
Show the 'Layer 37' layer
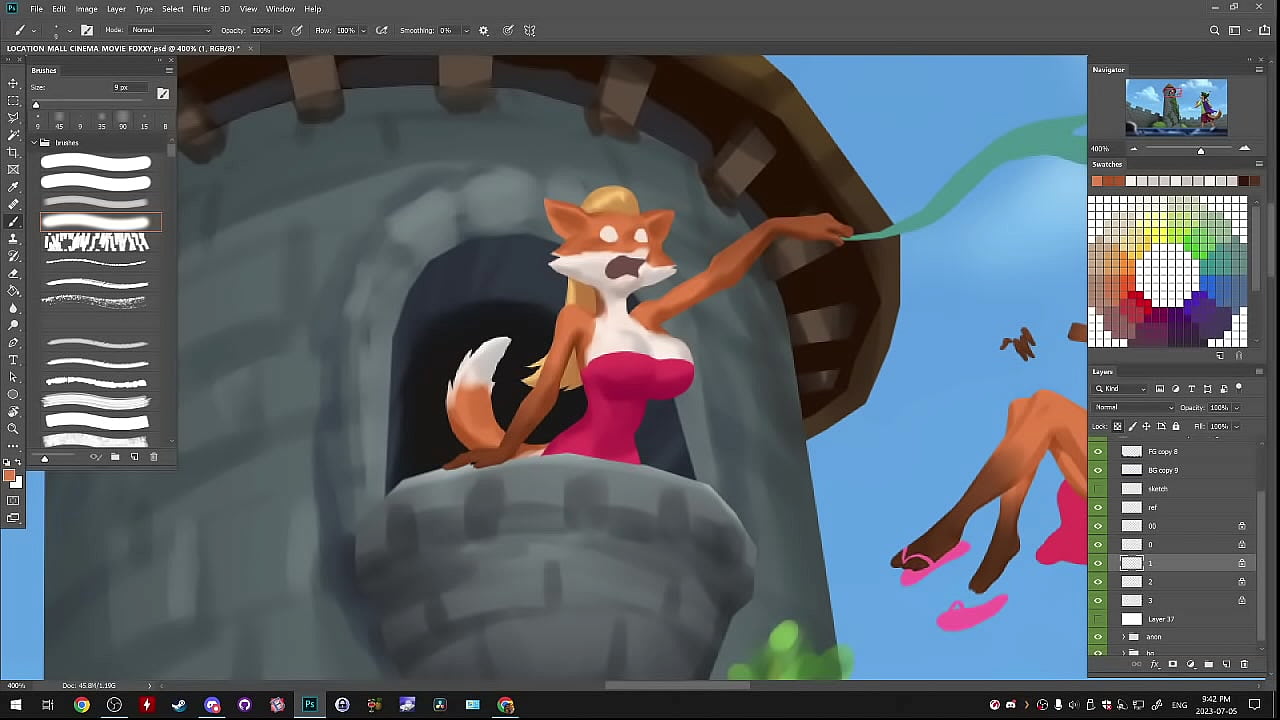(1098, 619)
